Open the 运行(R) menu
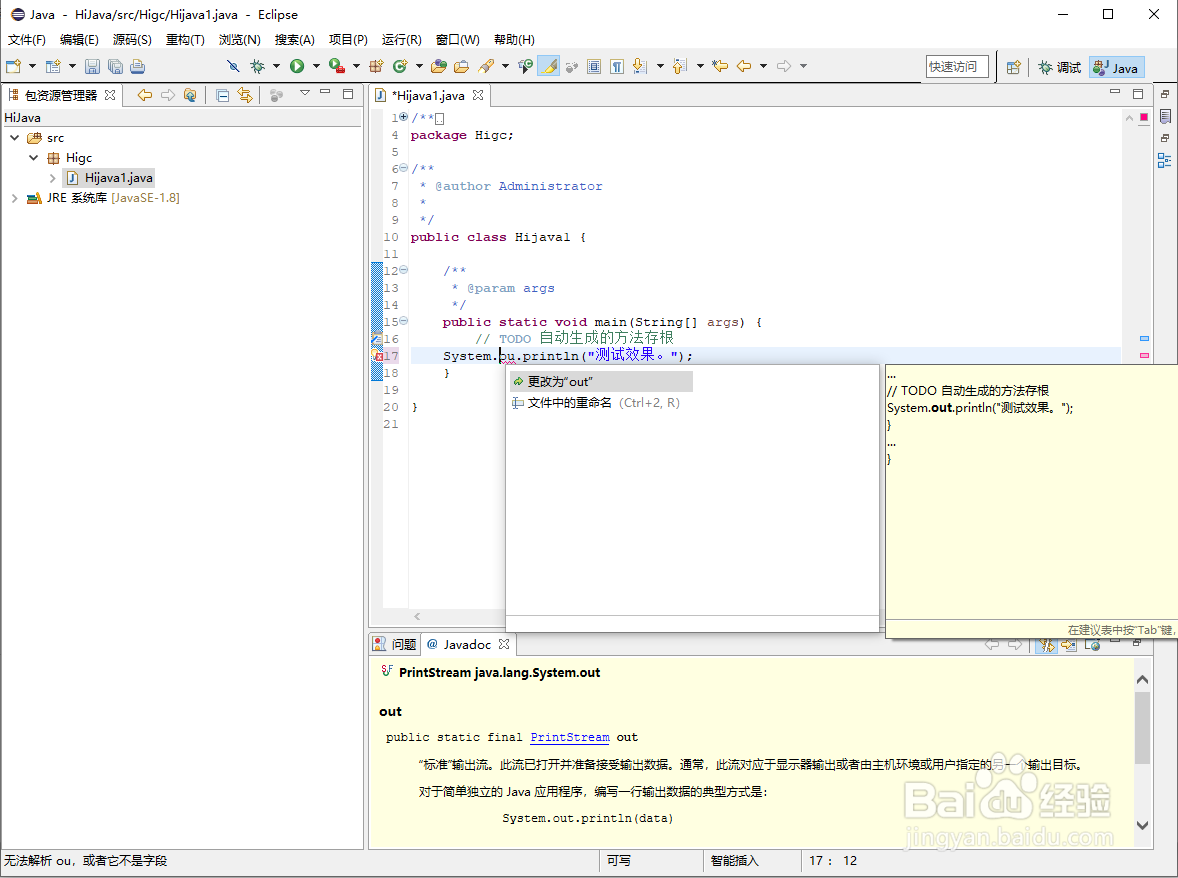Screen dimensions: 1178x878 pos(401,40)
